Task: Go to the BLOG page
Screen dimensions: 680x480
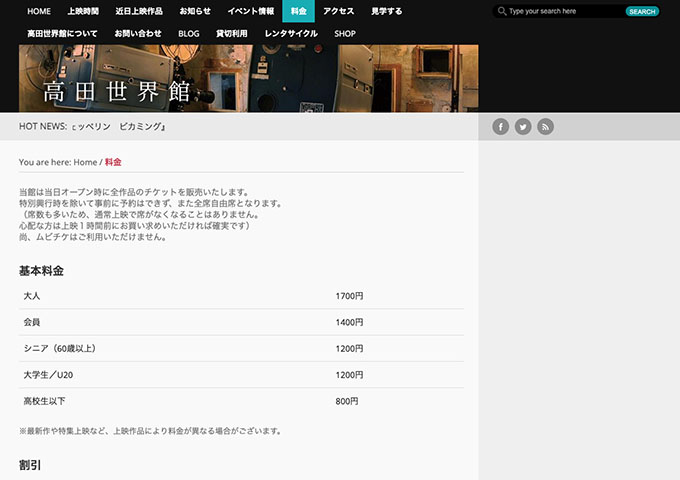Action: pos(188,33)
